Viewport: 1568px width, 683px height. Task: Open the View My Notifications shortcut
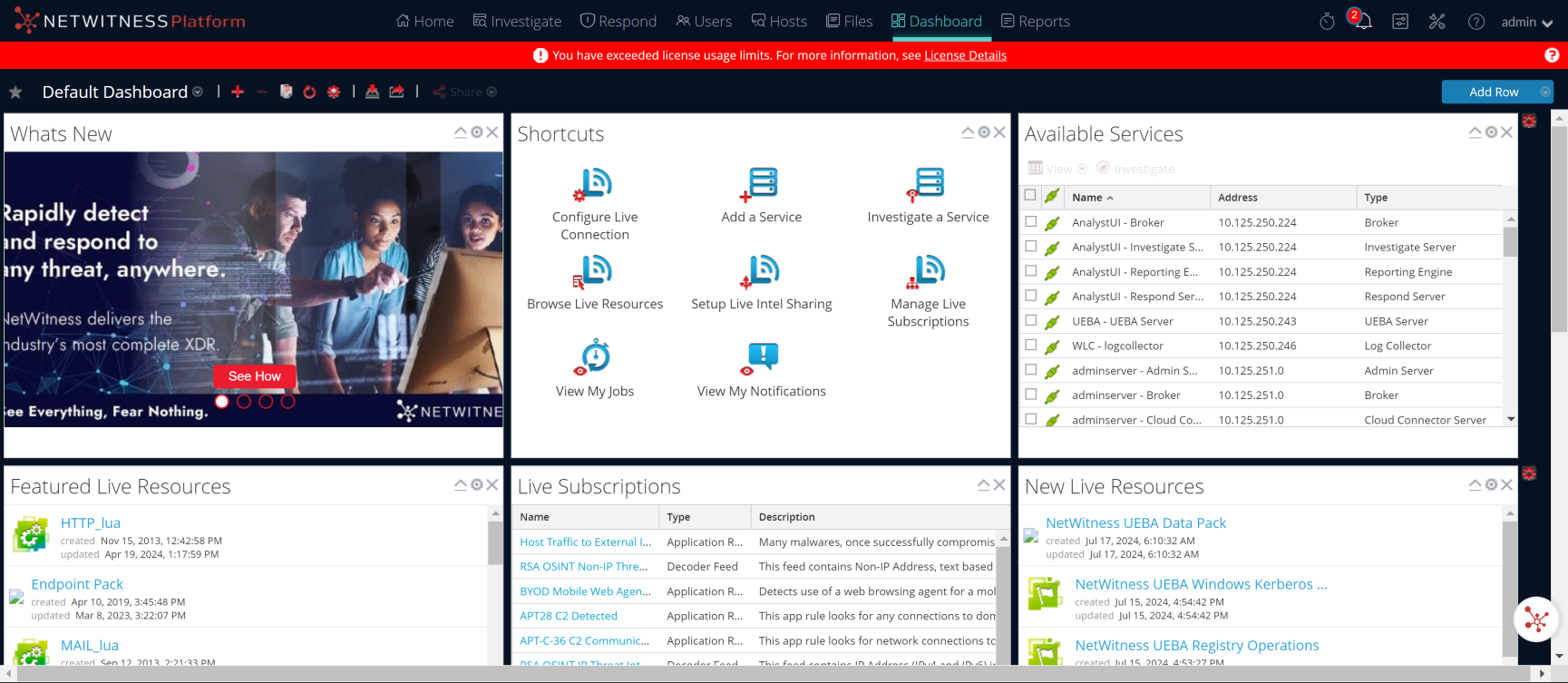pyautogui.click(x=762, y=370)
